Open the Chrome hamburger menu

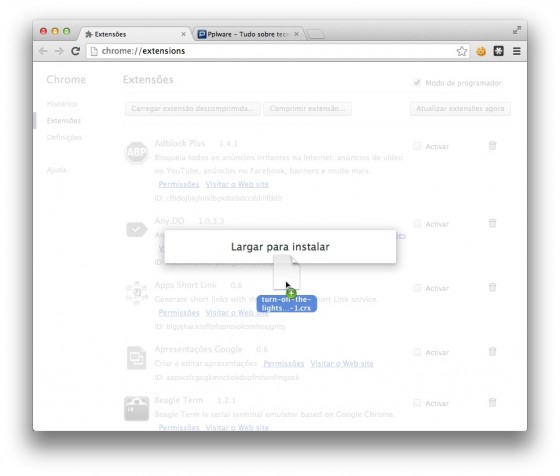(x=516, y=51)
